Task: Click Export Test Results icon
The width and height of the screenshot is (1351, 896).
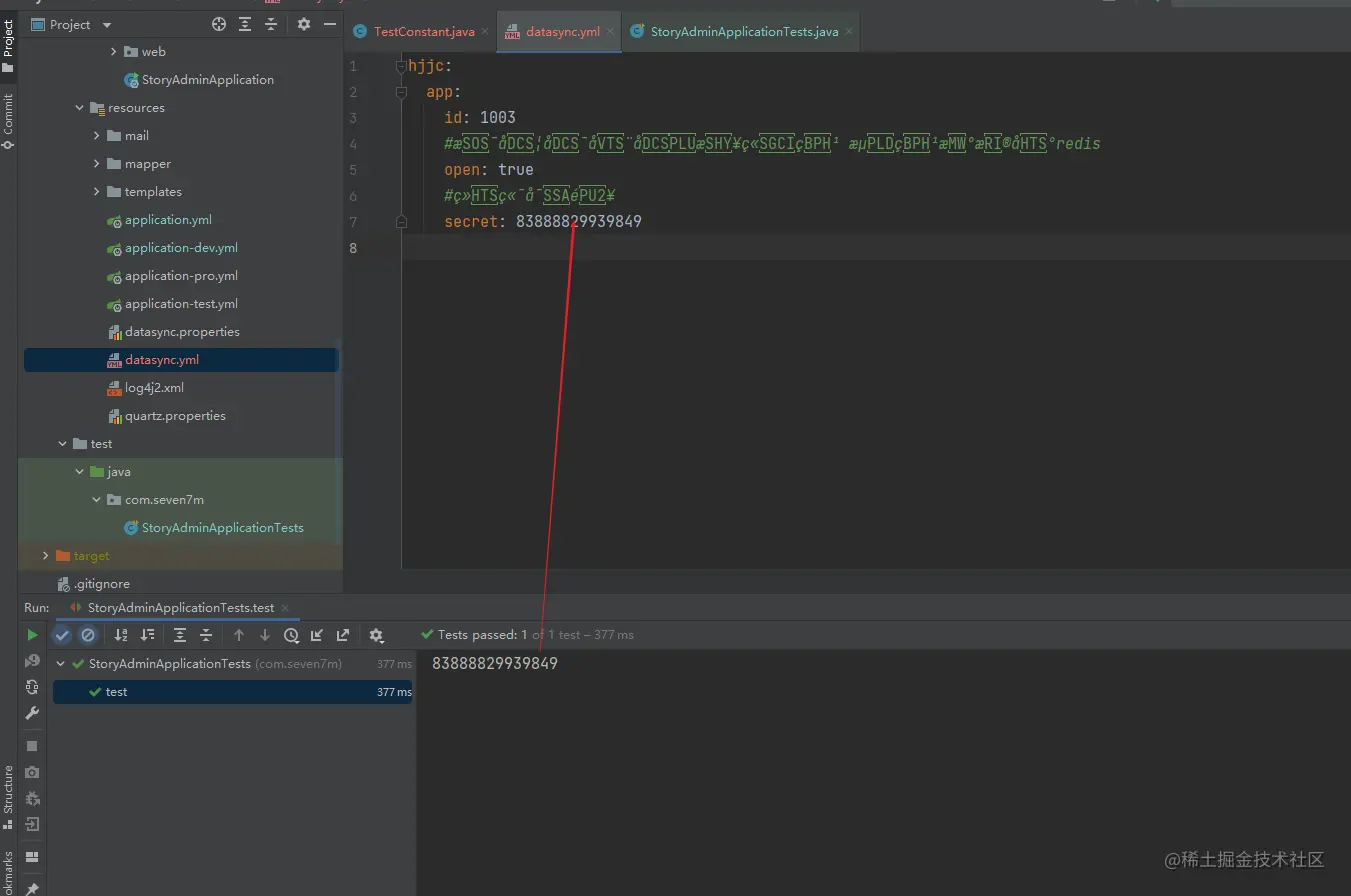Action: pyautogui.click(x=343, y=635)
